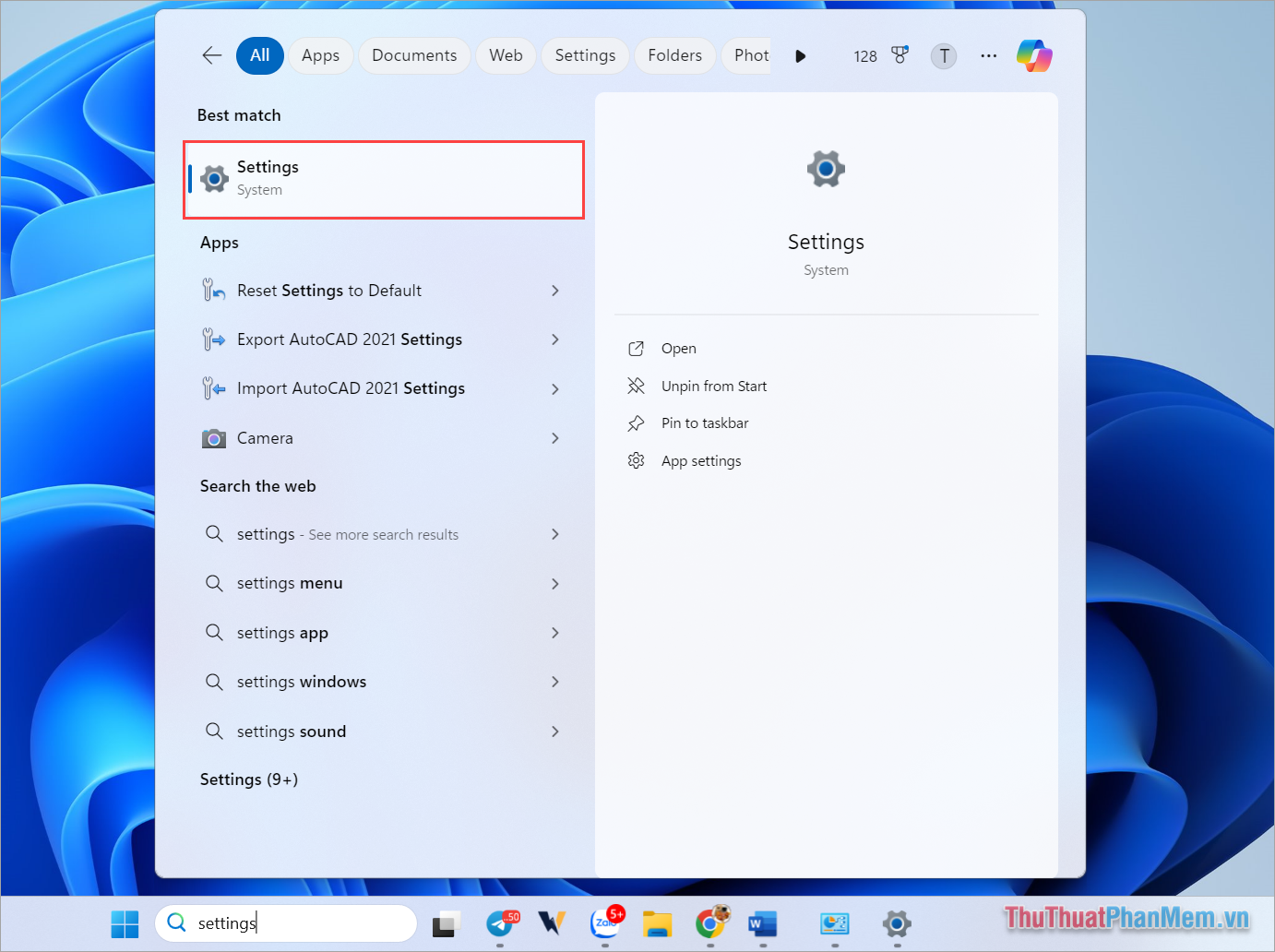The height and width of the screenshot is (952, 1275).
Task: Open File Explorer from the taskbar
Action: point(657,923)
